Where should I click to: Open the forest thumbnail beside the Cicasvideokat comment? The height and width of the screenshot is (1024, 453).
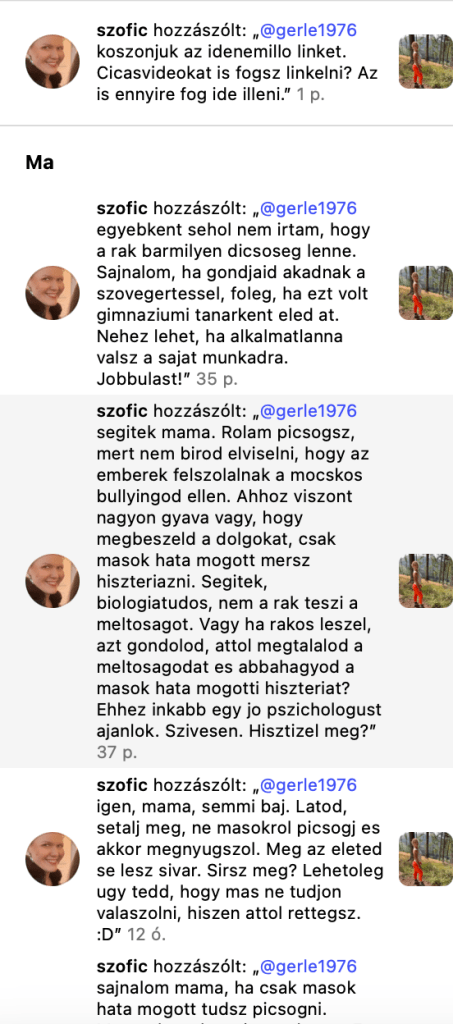tap(426, 61)
